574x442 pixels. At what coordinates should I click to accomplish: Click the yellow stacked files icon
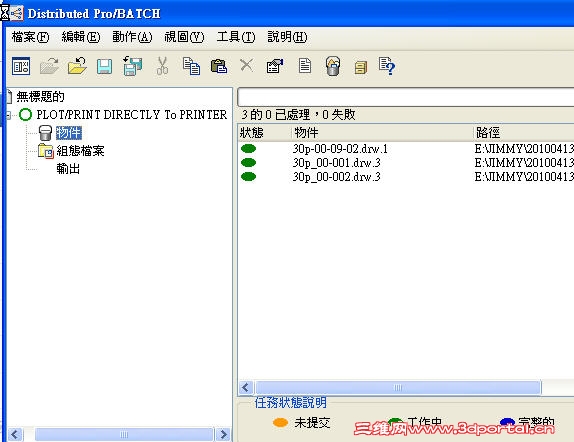(x=361, y=67)
